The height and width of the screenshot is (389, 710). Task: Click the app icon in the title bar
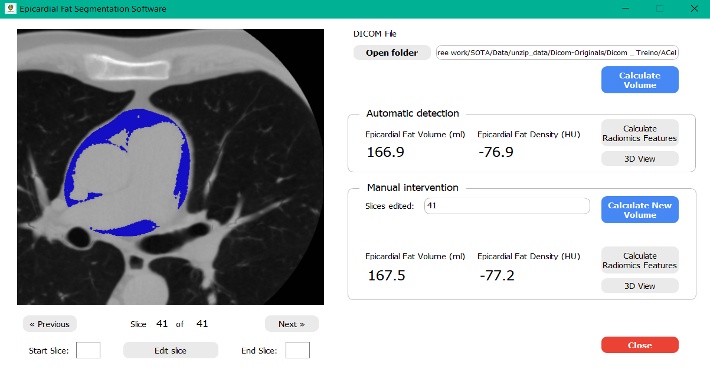[10, 8]
